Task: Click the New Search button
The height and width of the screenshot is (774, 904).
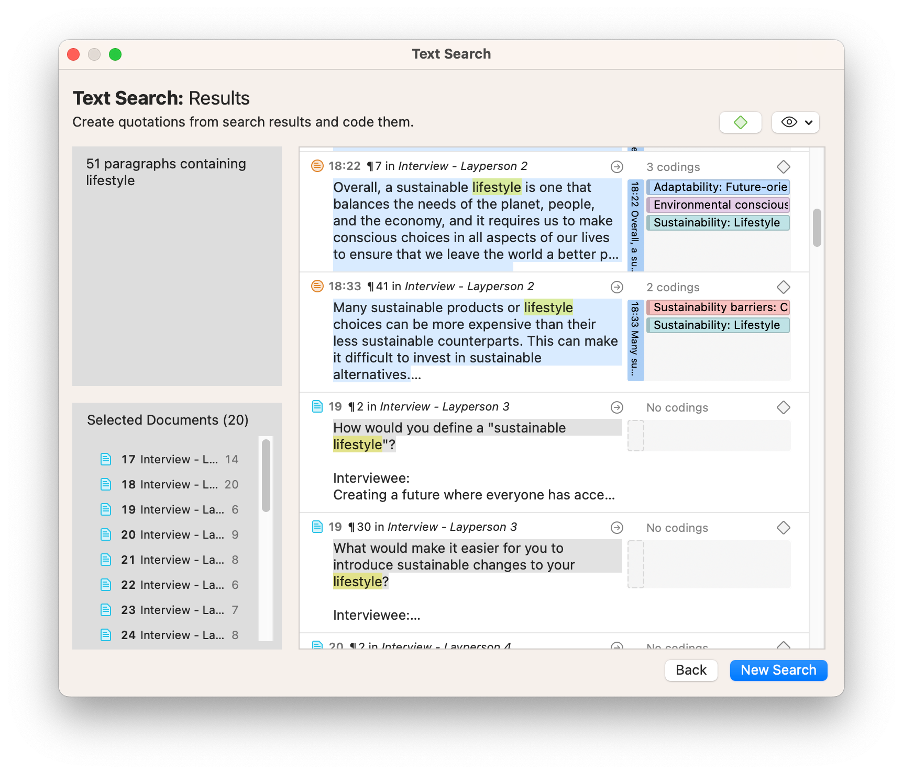Action: (778, 670)
